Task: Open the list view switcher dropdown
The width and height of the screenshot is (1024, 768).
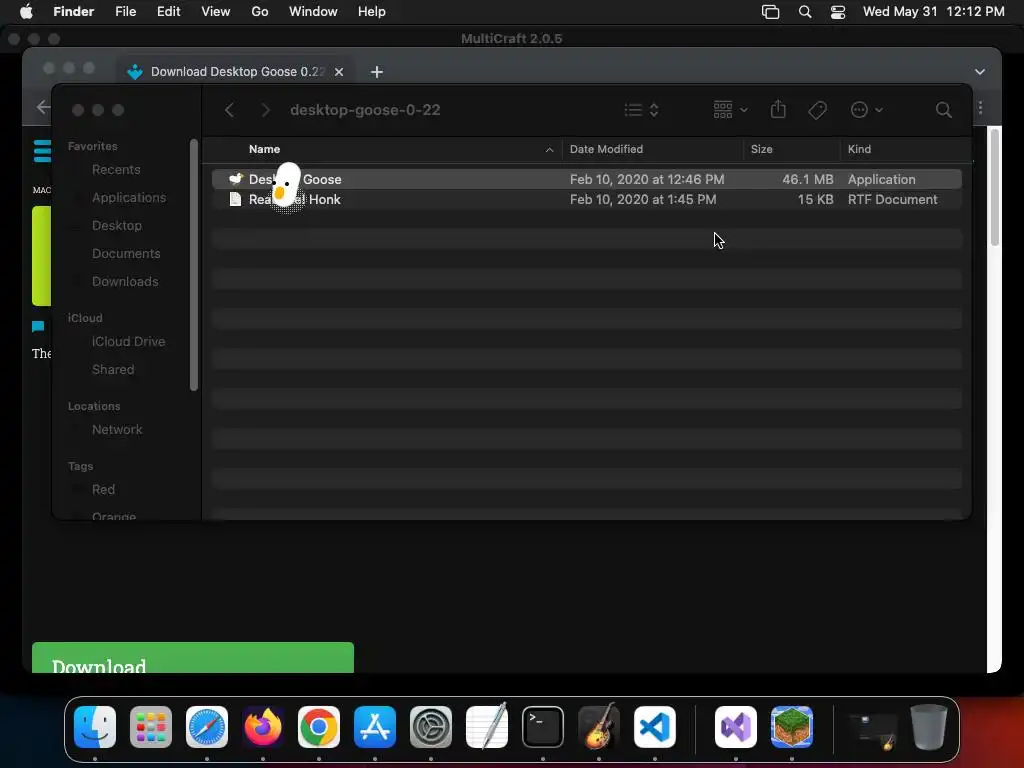Action: coord(641,110)
